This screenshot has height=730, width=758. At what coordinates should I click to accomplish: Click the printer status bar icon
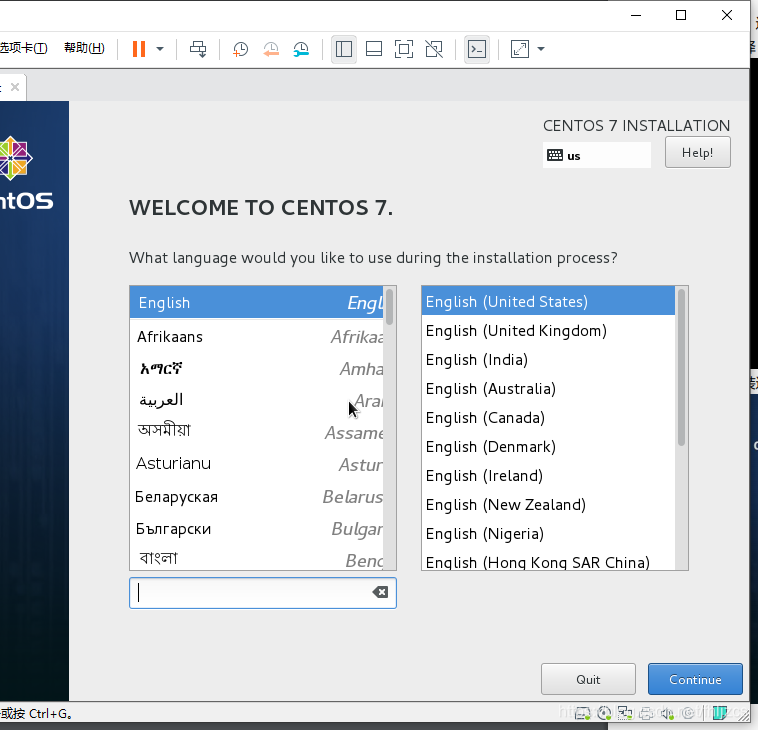pyautogui.click(x=646, y=713)
